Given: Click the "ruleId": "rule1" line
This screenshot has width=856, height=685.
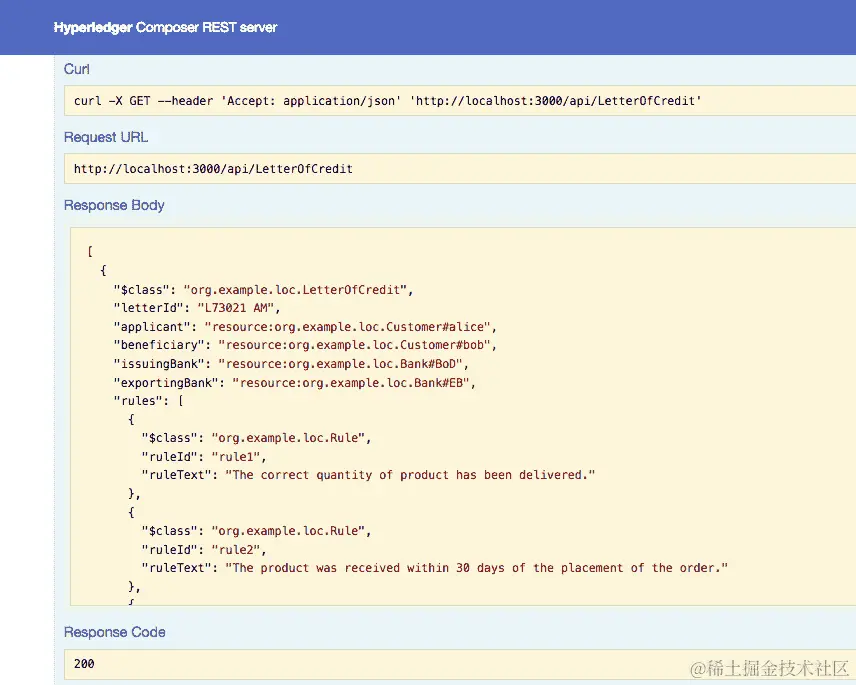Looking at the screenshot, I should click(204, 457).
